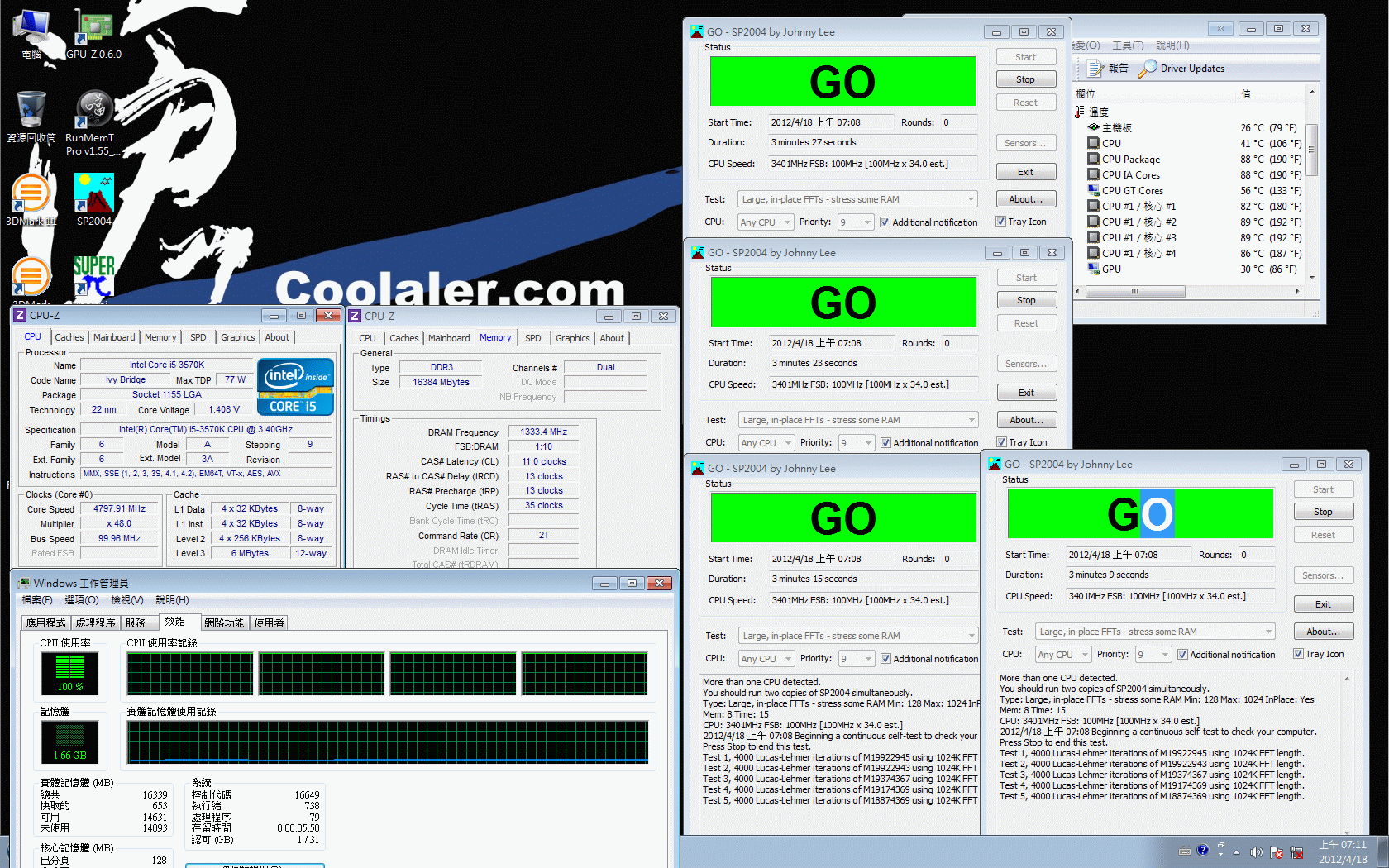Launch the 3DMark 11 desktop shortcut

[x=31, y=200]
